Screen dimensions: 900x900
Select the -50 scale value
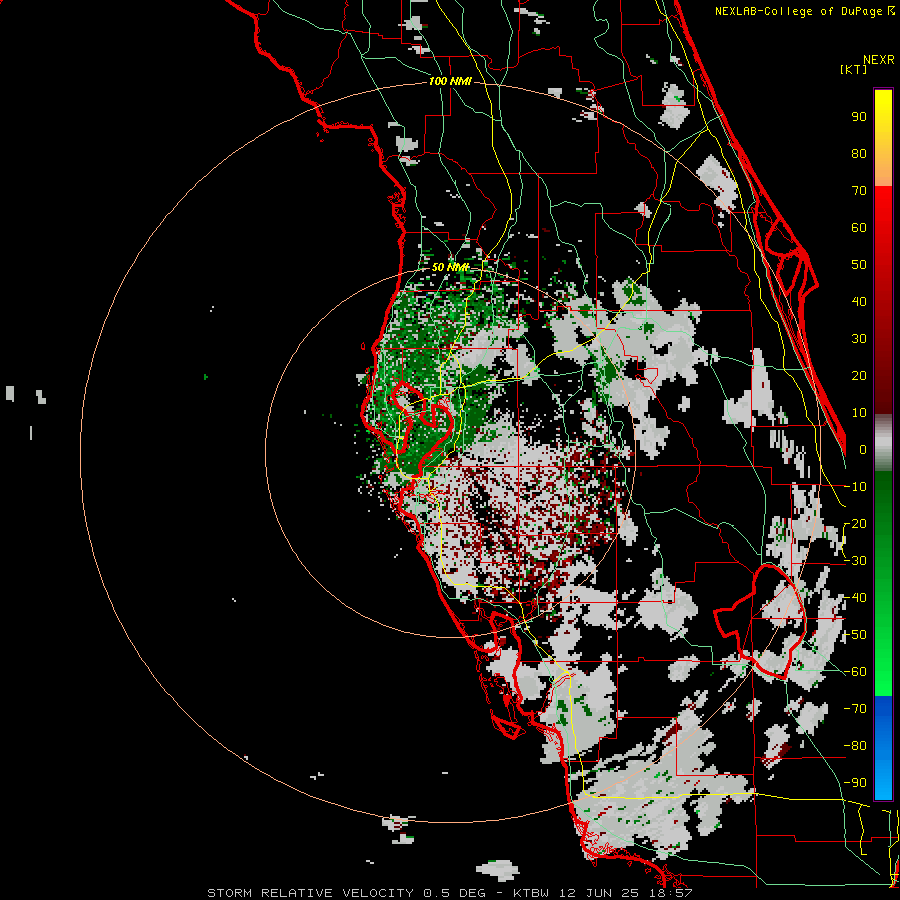(855, 635)
